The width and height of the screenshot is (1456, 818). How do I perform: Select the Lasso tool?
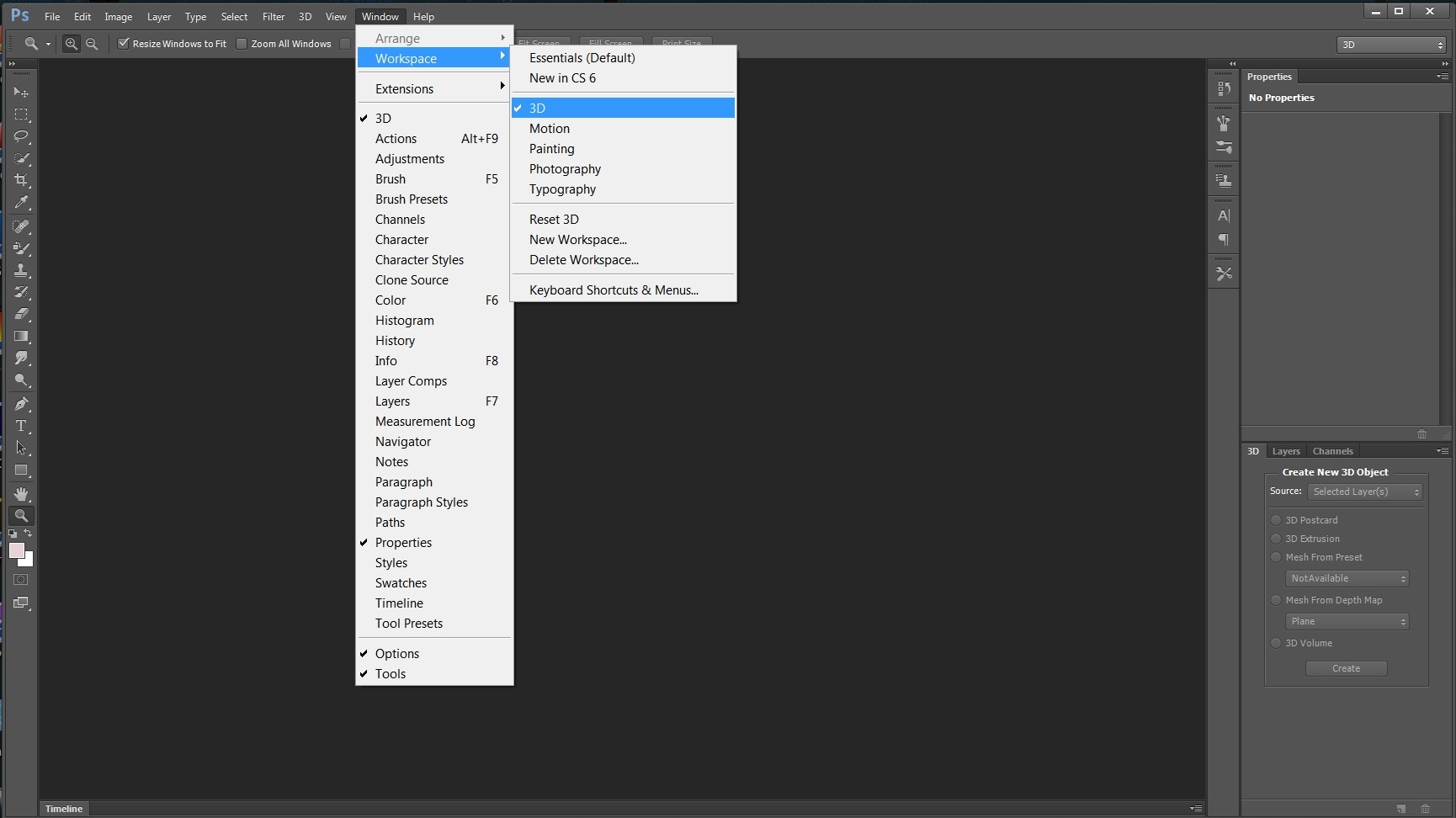pos(21,135)
